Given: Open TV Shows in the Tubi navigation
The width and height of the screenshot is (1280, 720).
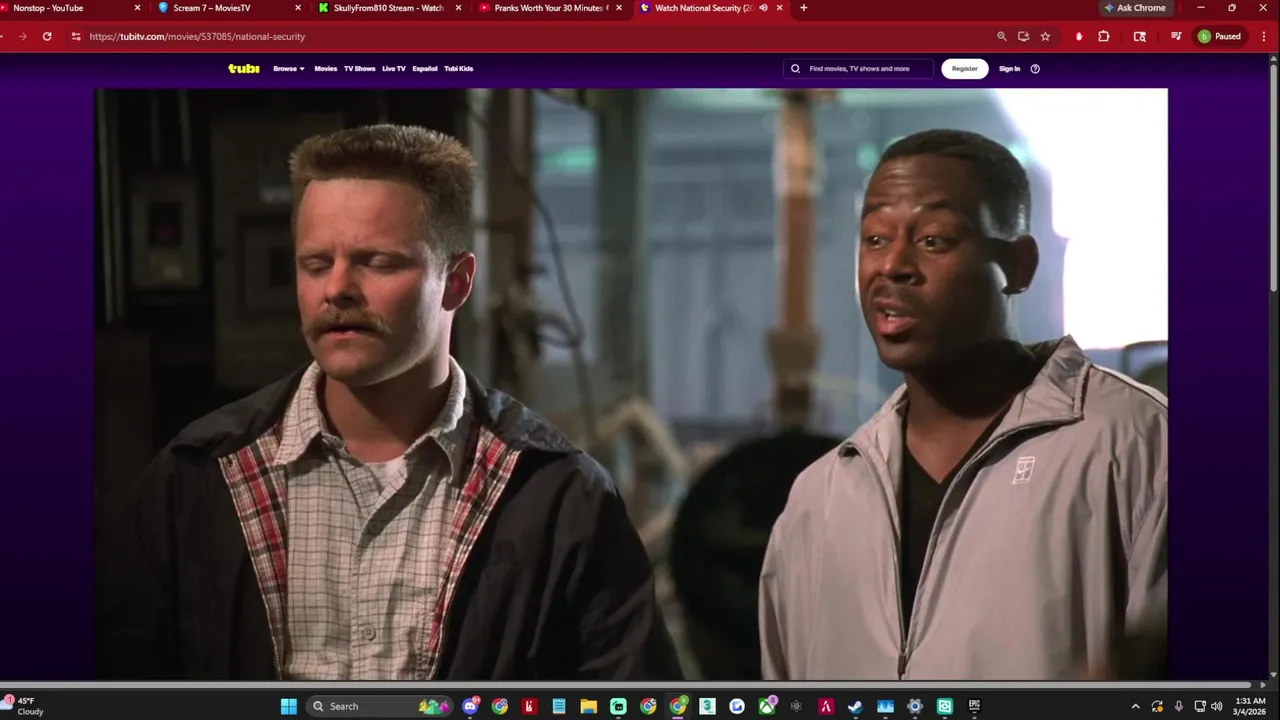Looking at the screenshot, I should 359,69.
